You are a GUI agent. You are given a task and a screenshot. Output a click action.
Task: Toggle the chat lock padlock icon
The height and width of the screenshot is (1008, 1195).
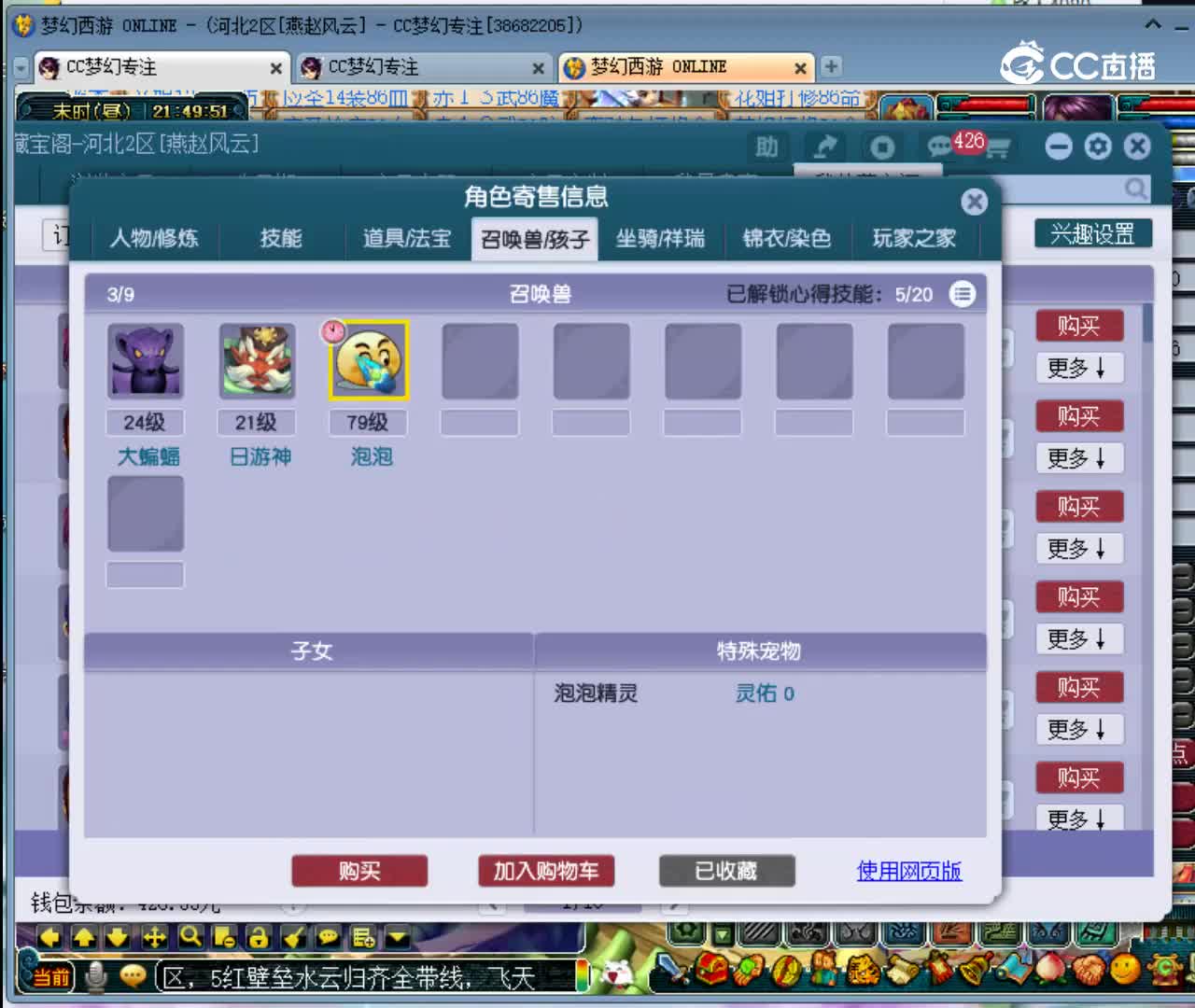coord(259,937)
